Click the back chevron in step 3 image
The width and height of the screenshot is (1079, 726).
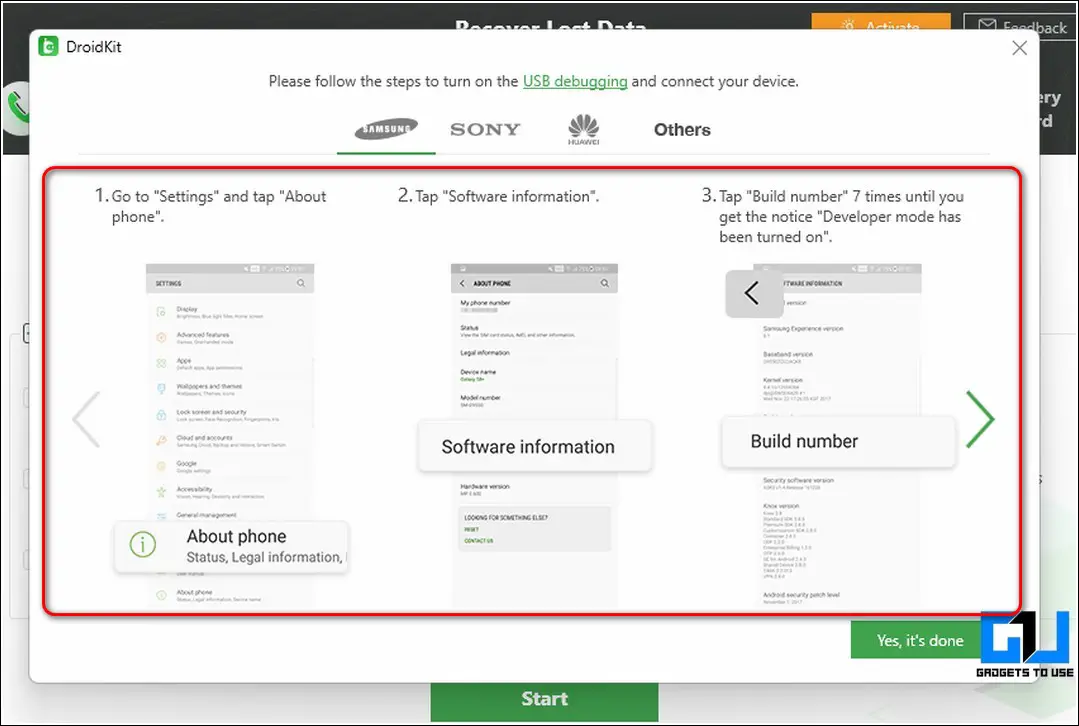754,294
